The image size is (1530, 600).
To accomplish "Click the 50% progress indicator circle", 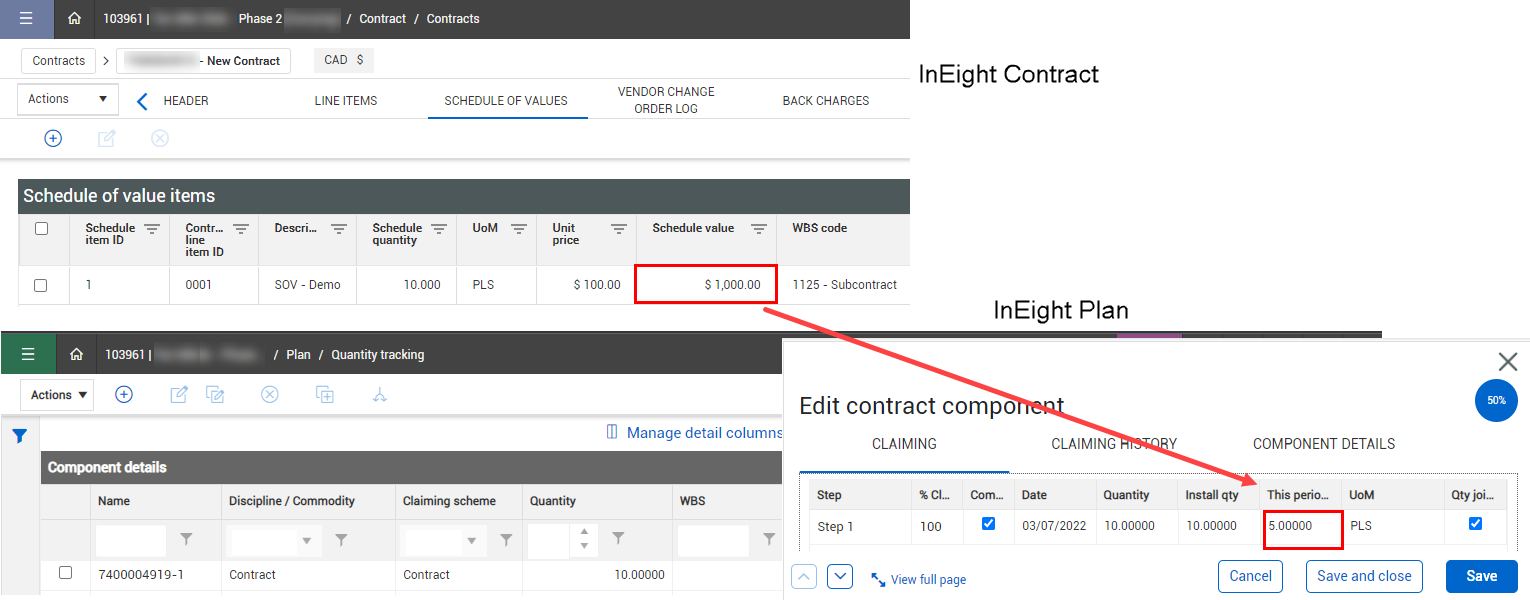I will pyautogui.click(x=1496, y=400).
